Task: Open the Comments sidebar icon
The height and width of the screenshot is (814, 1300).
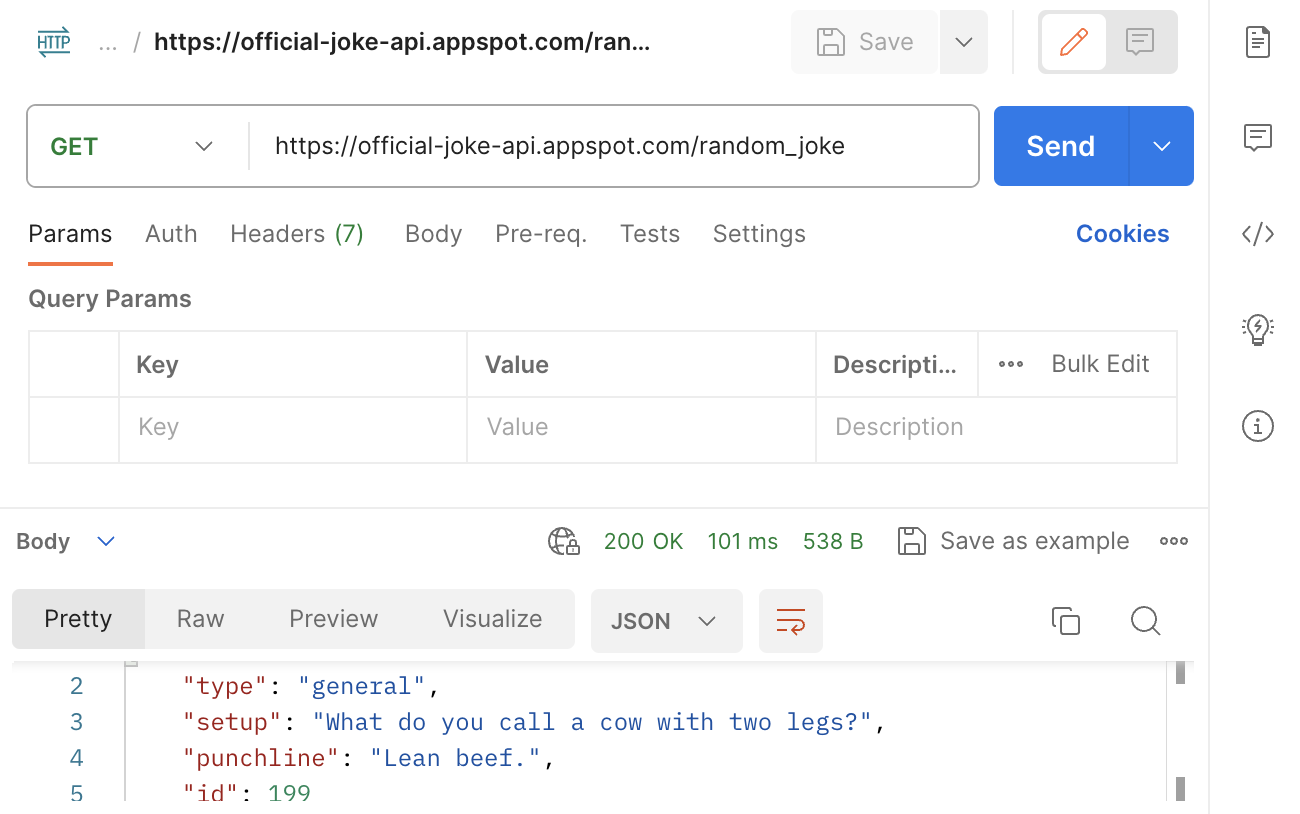Action: 1257,137
